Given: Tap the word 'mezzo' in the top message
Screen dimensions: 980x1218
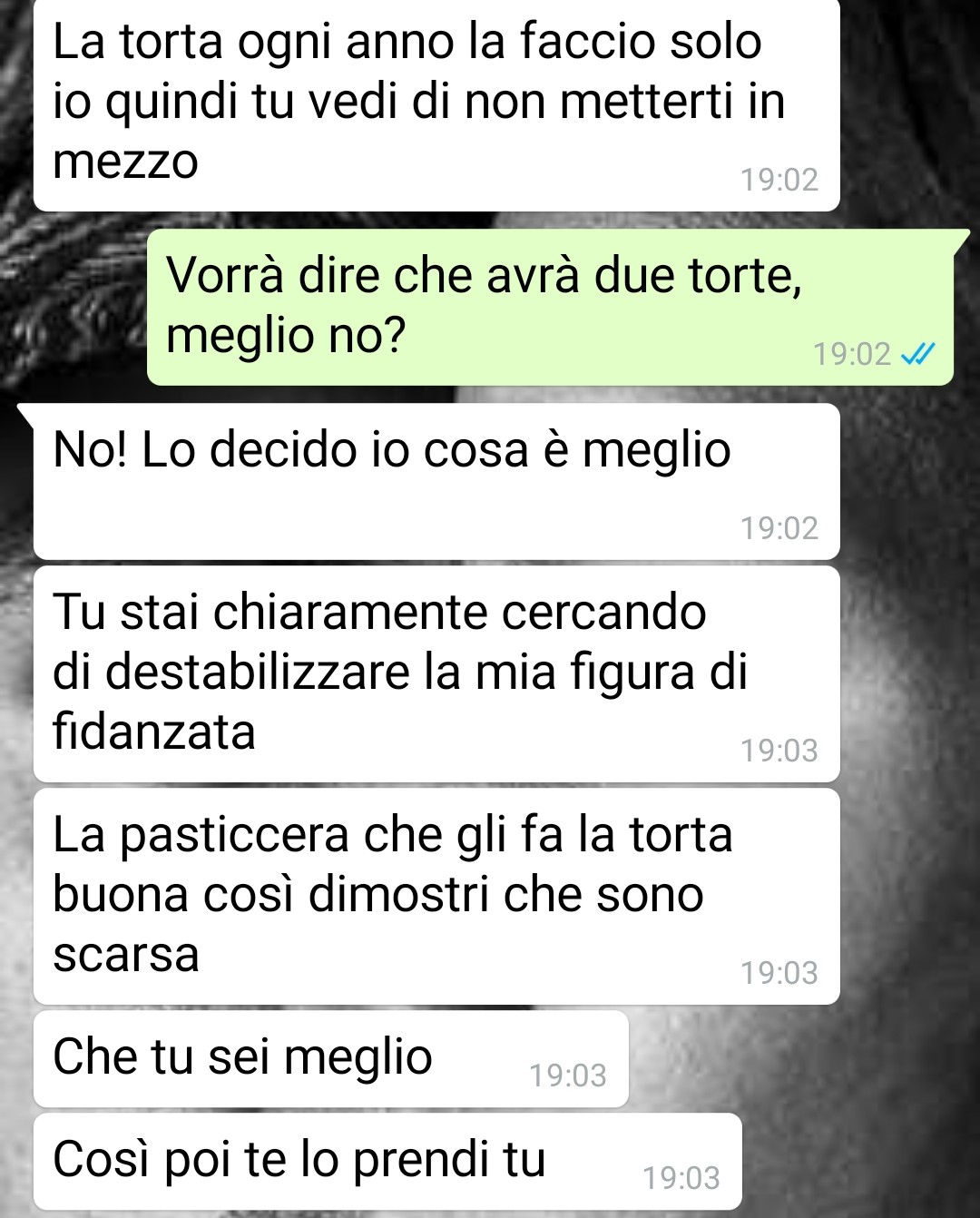Looking at the screenshot, I should [x=125, y=163].
